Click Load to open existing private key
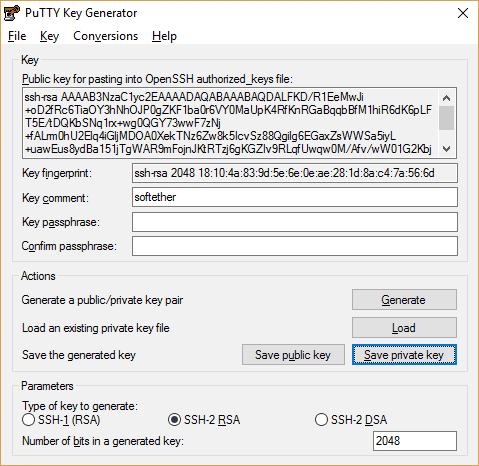The width and height of the screenshot is (479, 466). coord(404,328)
